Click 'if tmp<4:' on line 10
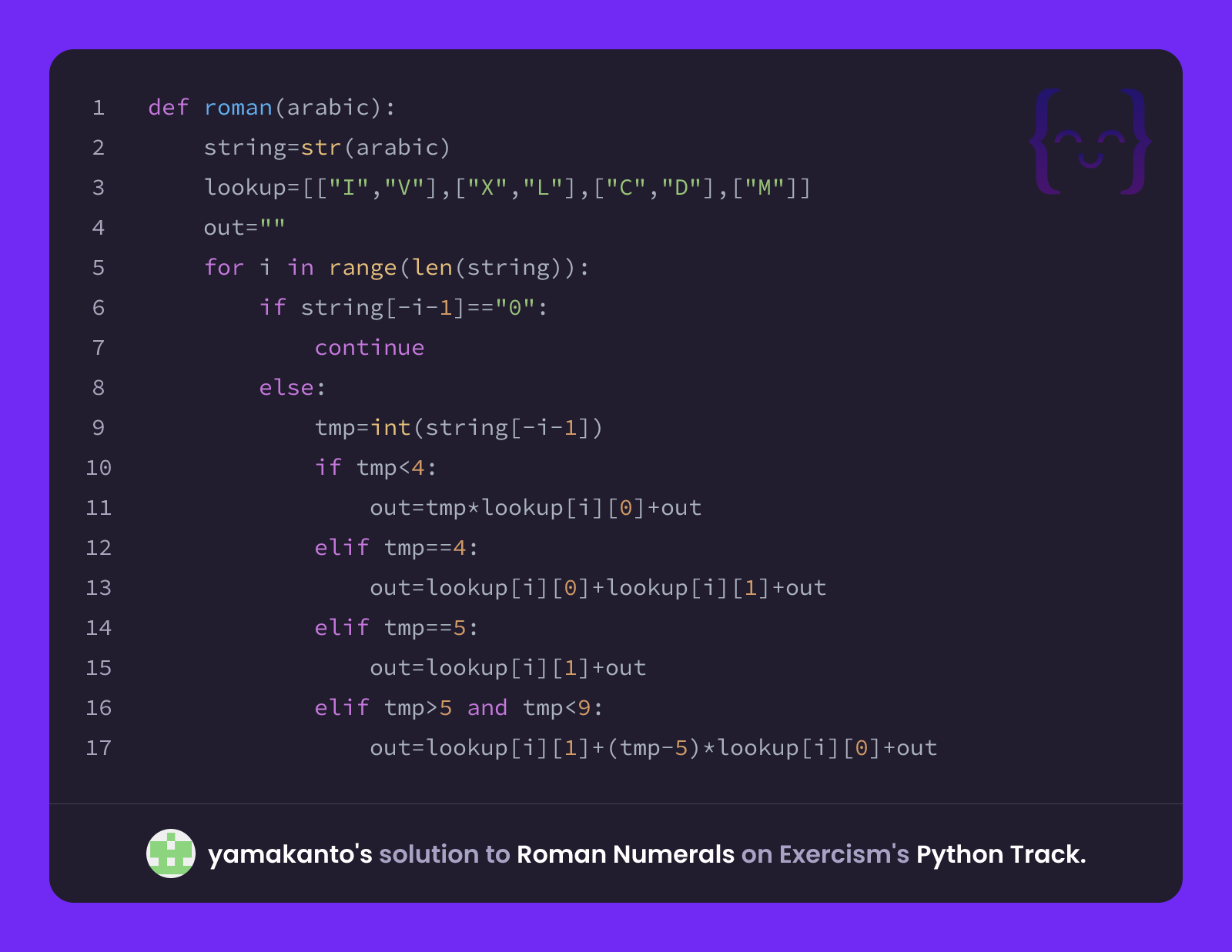 click(376, 467)
